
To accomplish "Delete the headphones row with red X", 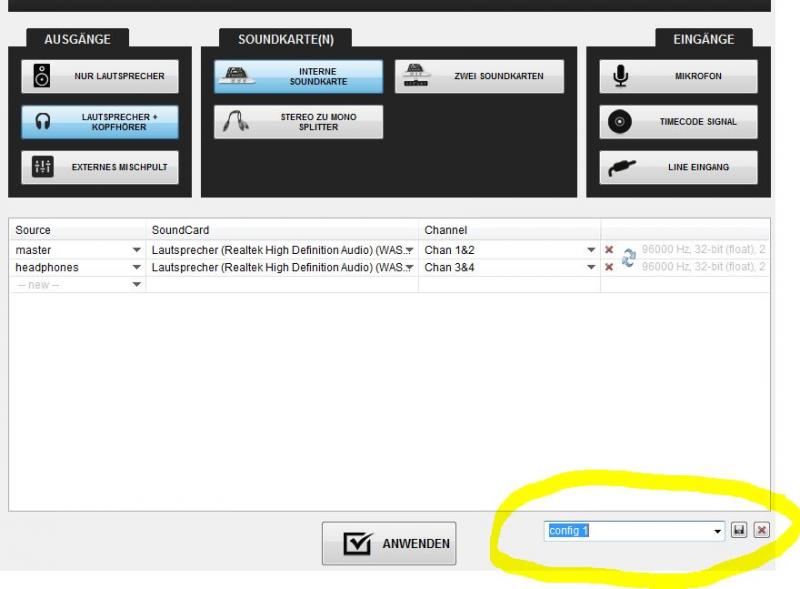I will pyautogui.click(x=609, y=267).
